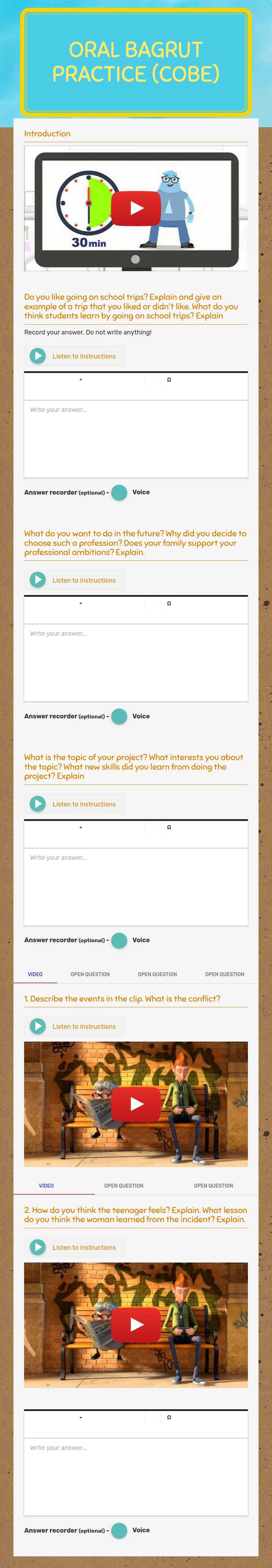Click answer text box for school trips question
This screenshot has width=272, height=1568.
[x=136, y=438]
